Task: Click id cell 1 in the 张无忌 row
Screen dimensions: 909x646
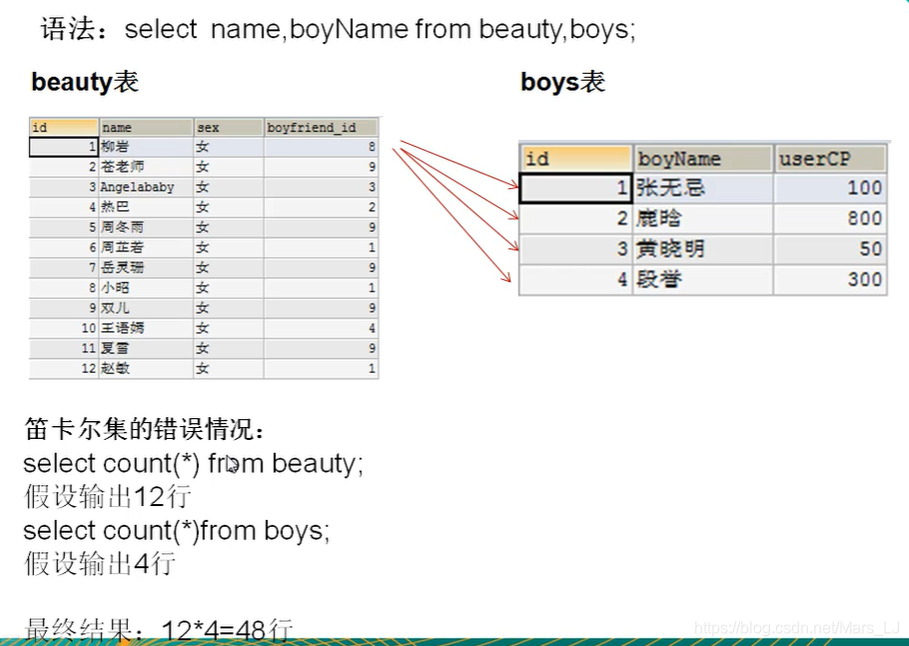Action: pyautogui.click(x=576, y=188)
